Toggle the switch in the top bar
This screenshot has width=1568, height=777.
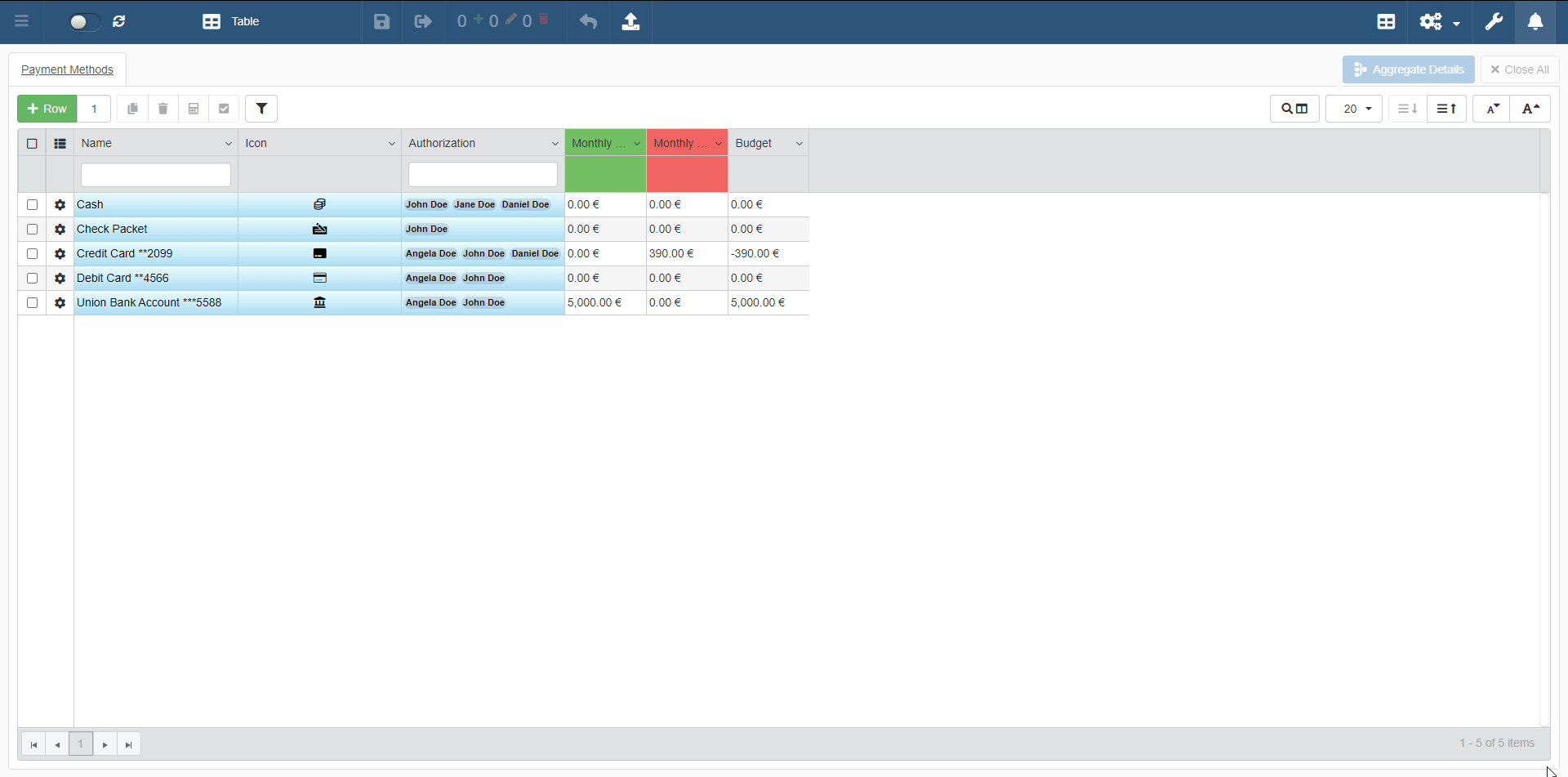click(83, 21)
